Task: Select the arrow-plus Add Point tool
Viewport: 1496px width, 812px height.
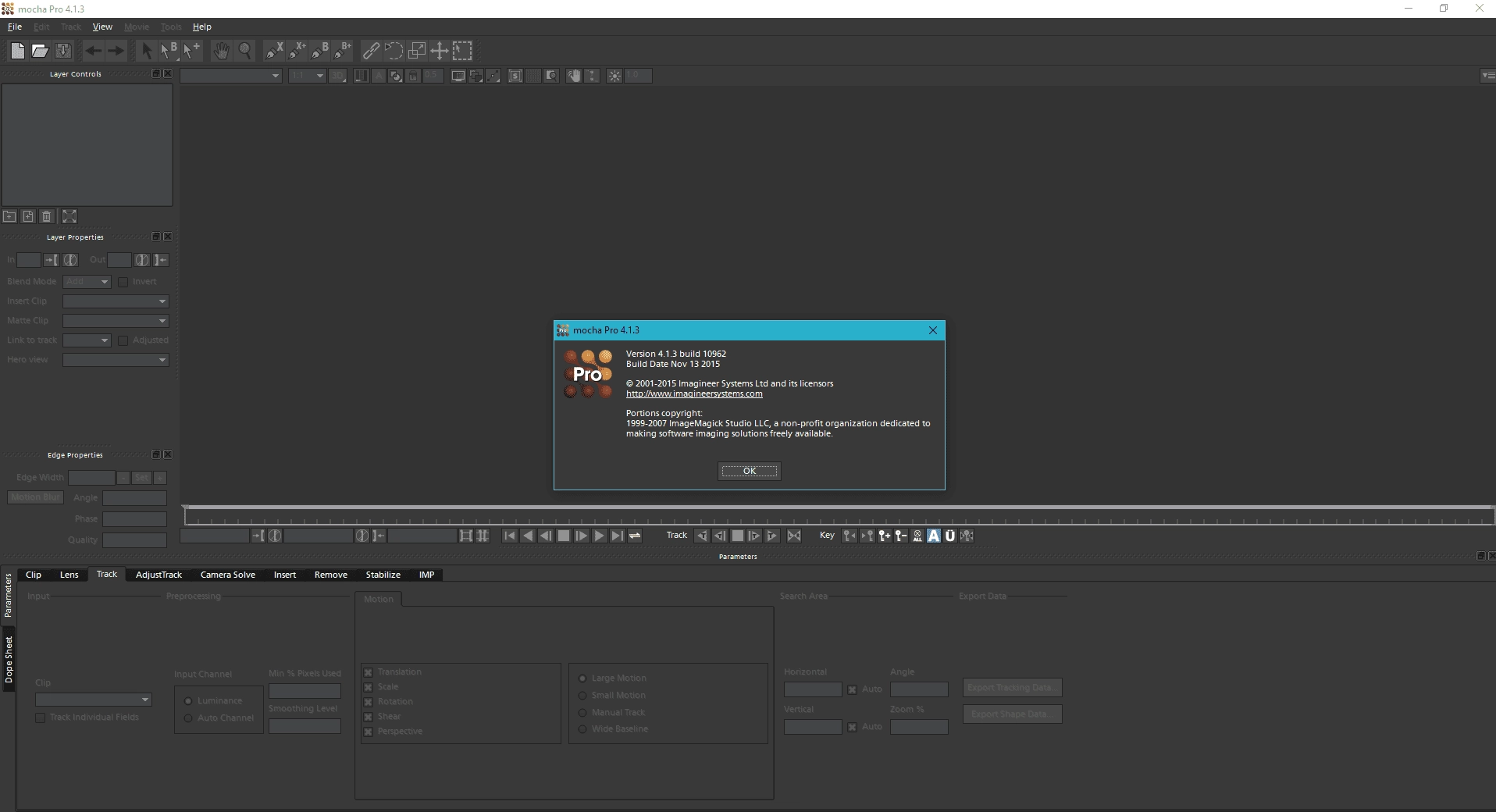Action: pyautogui.click(x=192, y=51)
